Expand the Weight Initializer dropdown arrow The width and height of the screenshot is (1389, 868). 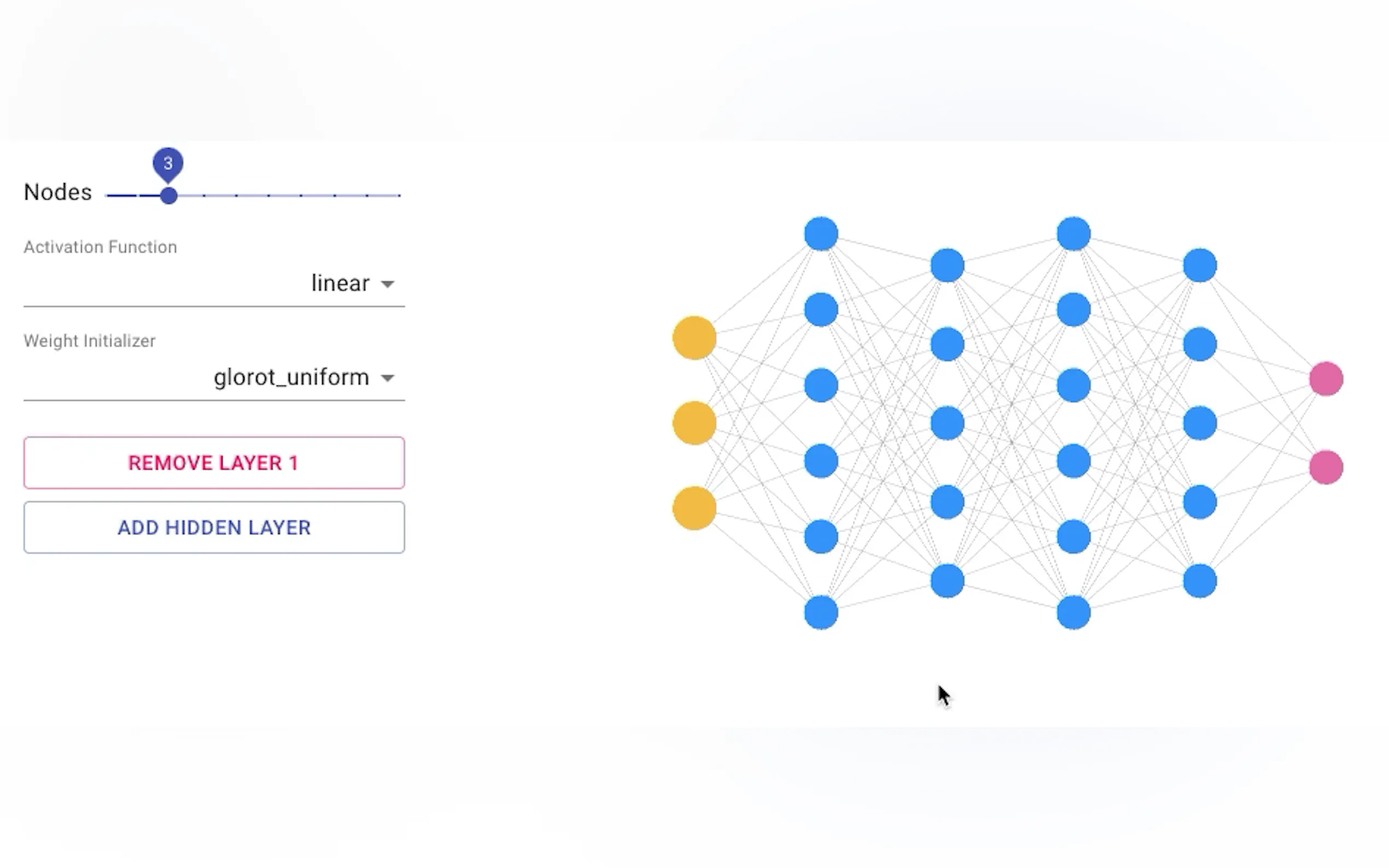pyautogui.click(x=388, y=378)
